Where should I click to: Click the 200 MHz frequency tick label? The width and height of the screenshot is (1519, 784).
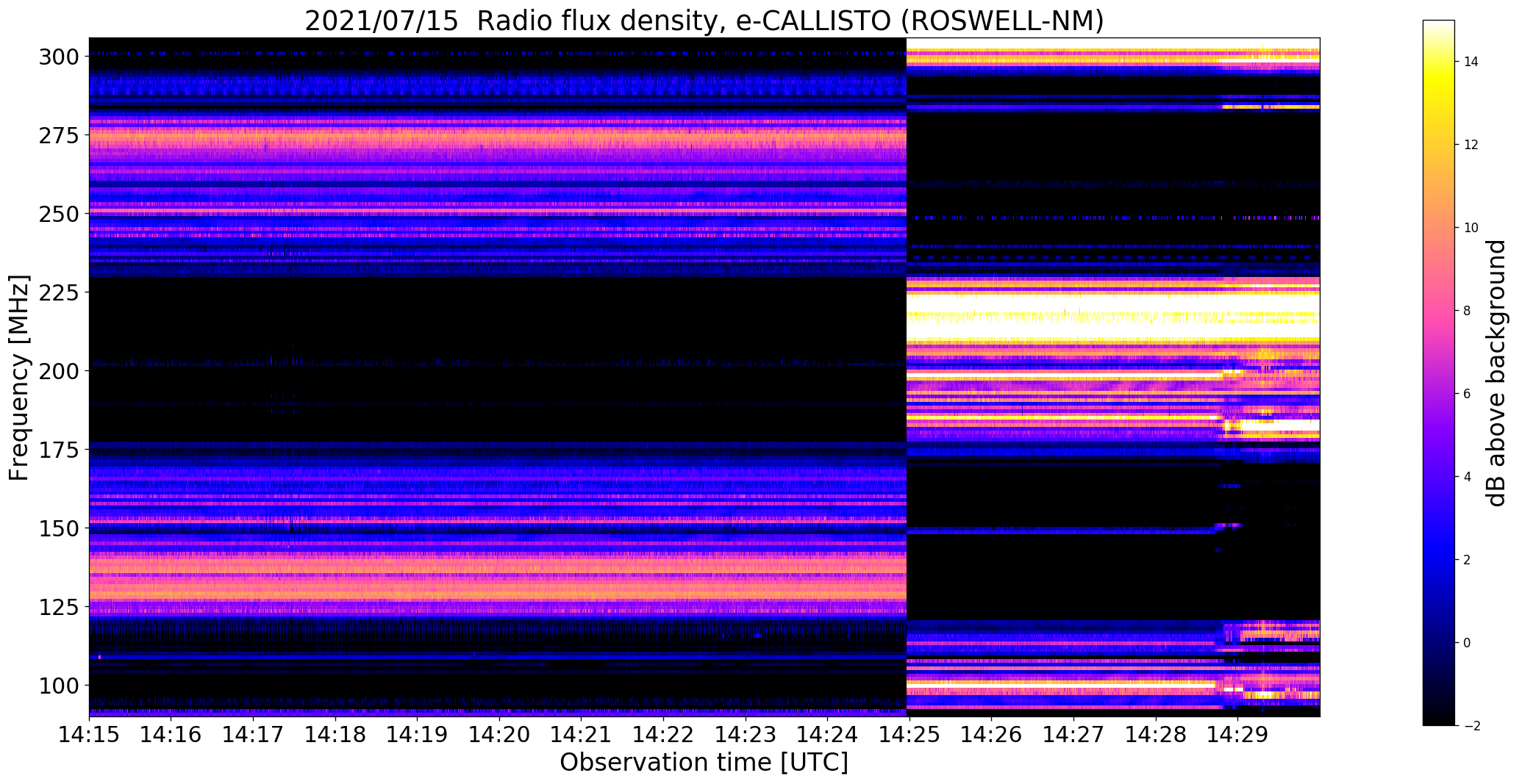point(59,371)
